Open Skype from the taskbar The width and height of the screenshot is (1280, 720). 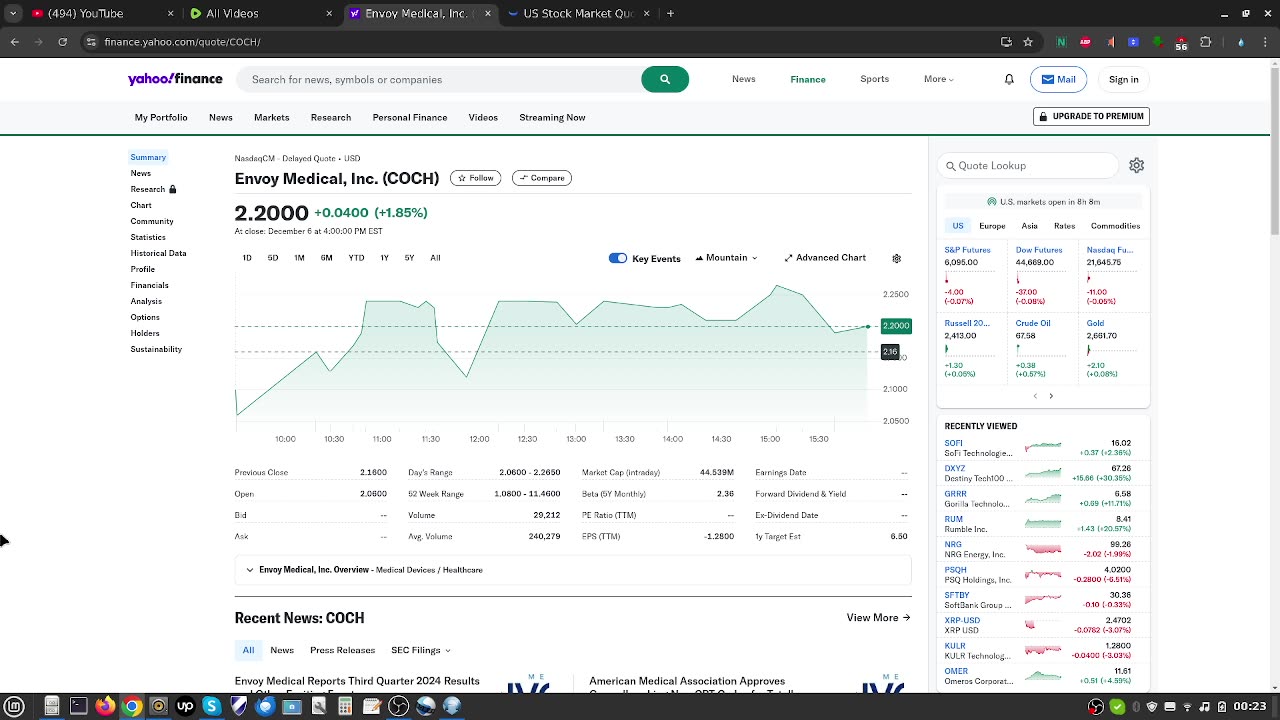tap(211, 706)
